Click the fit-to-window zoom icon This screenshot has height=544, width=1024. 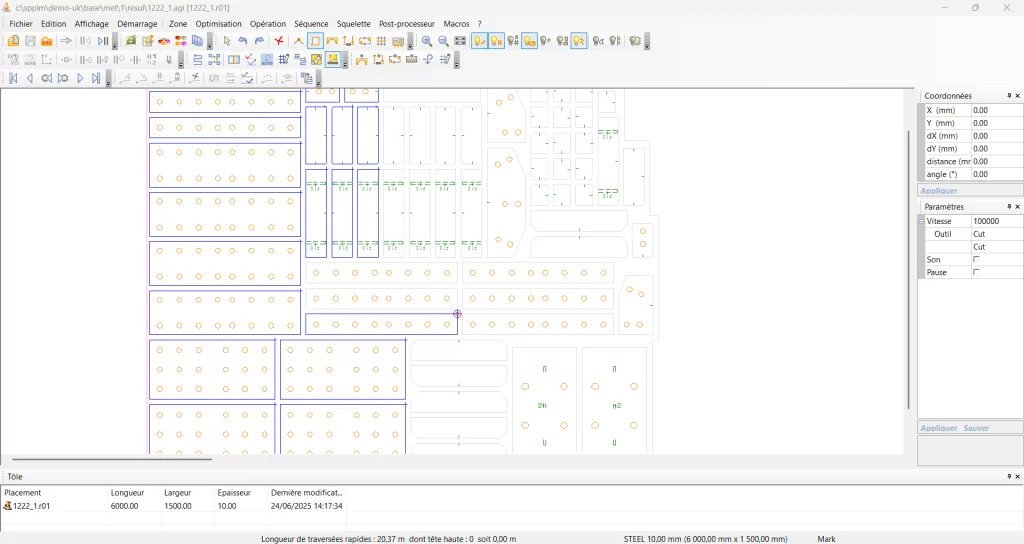[460, 41]
